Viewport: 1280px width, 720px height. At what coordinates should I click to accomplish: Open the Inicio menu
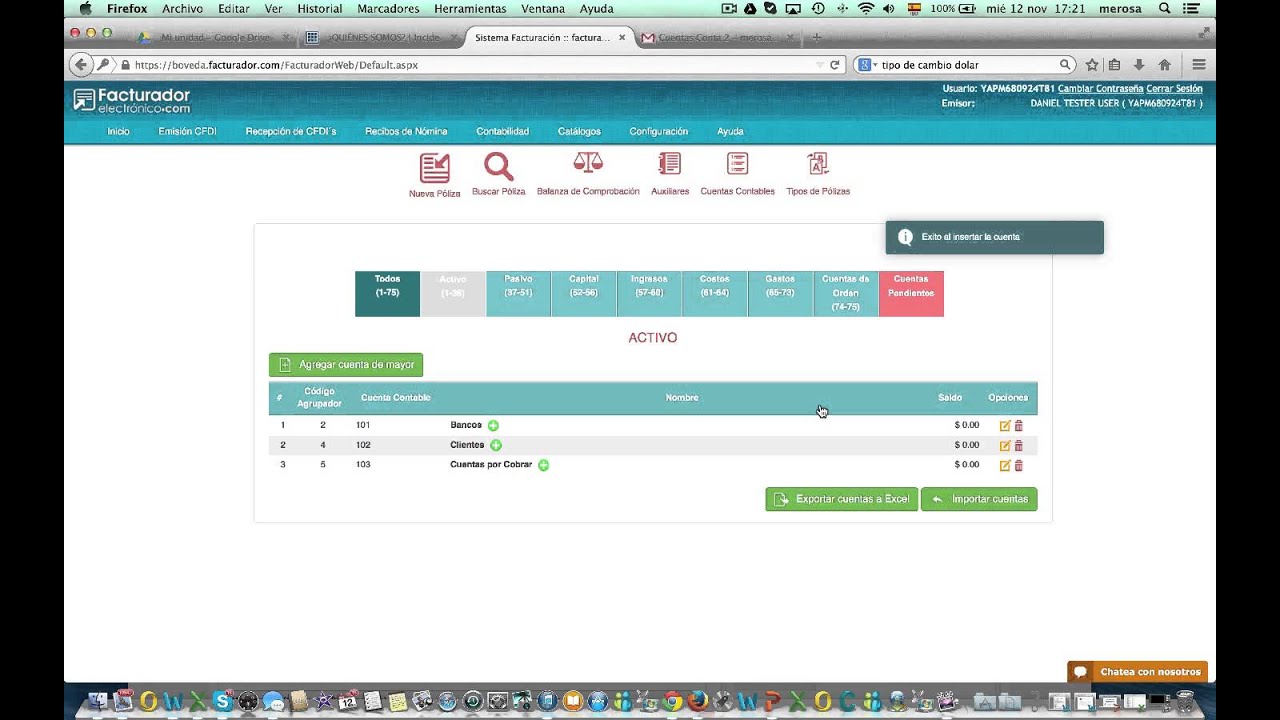(x=118, y=131)
